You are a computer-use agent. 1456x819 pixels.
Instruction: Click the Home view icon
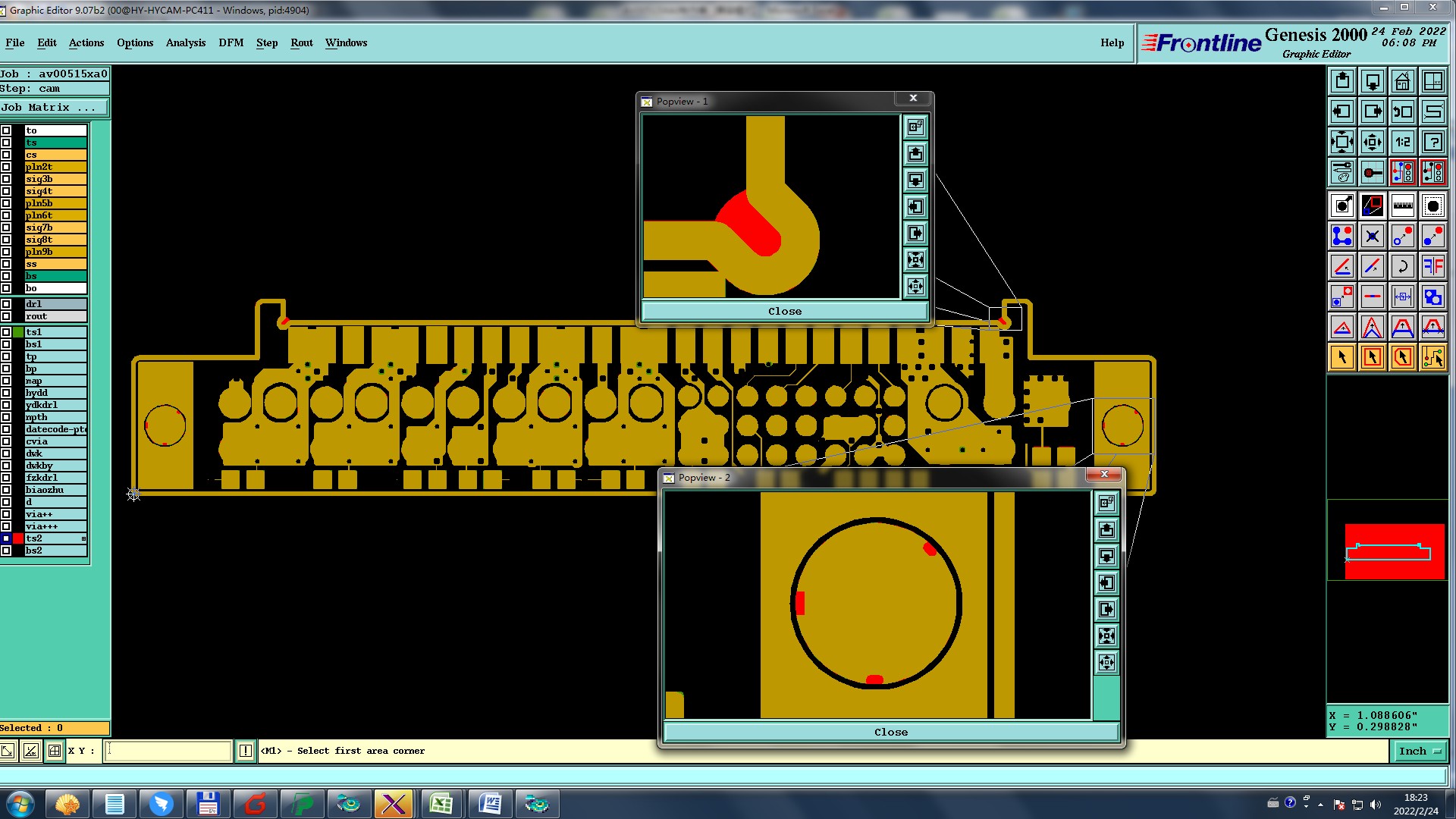1402,81
